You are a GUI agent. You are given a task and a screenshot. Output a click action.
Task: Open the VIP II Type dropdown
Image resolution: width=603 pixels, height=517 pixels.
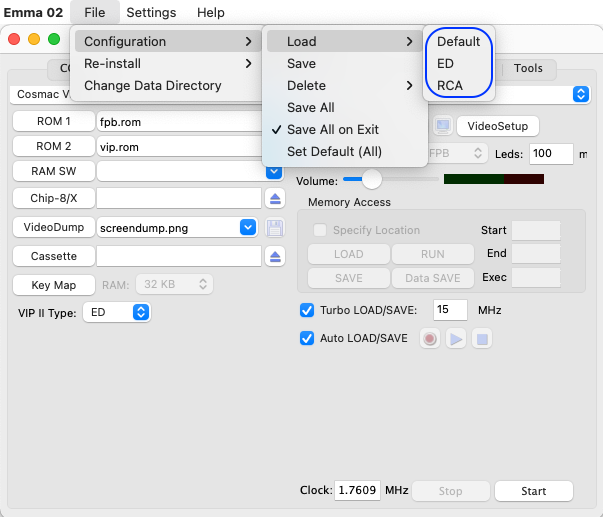tap(117, 312)
